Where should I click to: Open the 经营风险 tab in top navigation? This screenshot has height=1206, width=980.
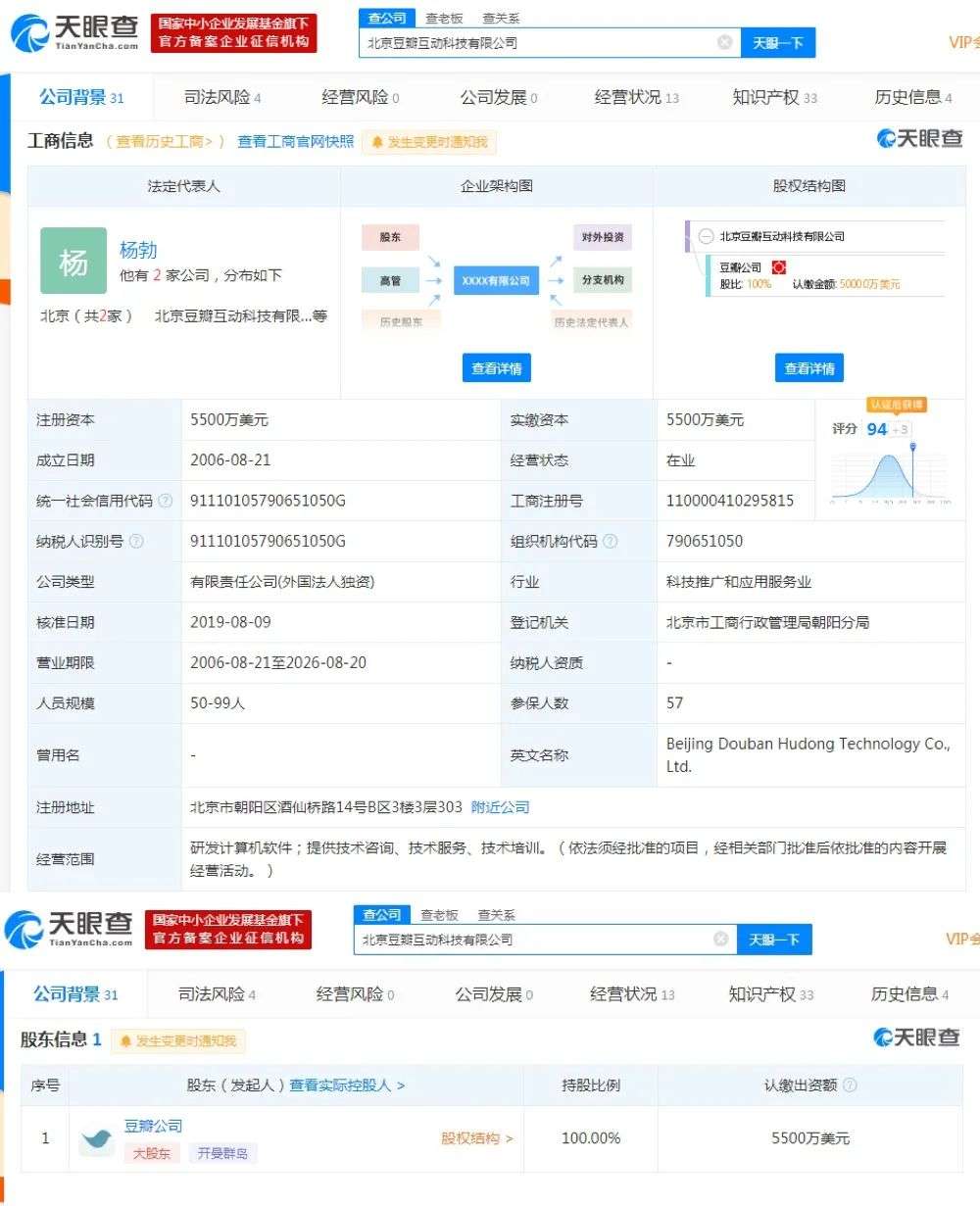pyautogui.click(x=361, y=97)
